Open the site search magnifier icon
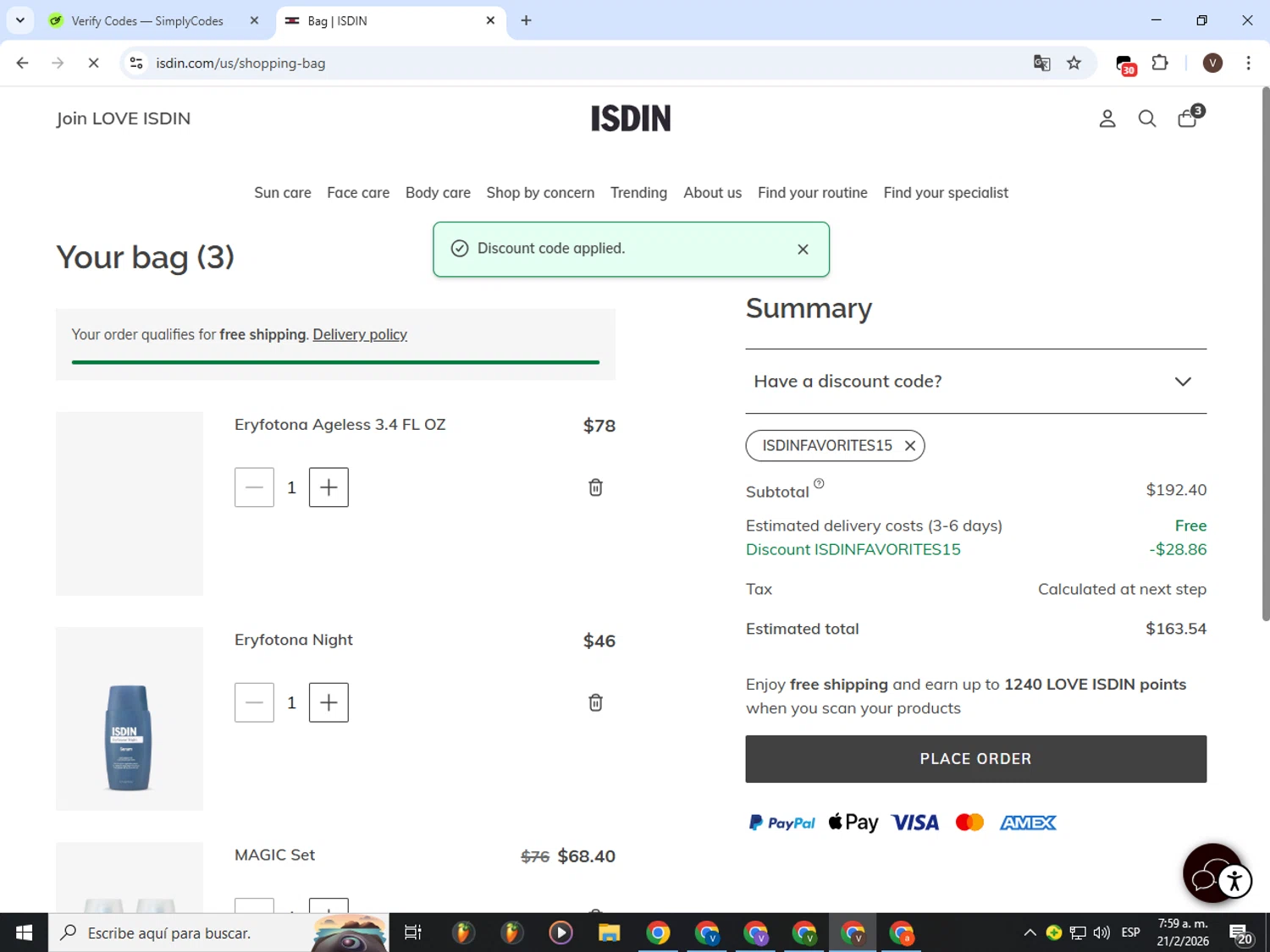 (1146, 118)
